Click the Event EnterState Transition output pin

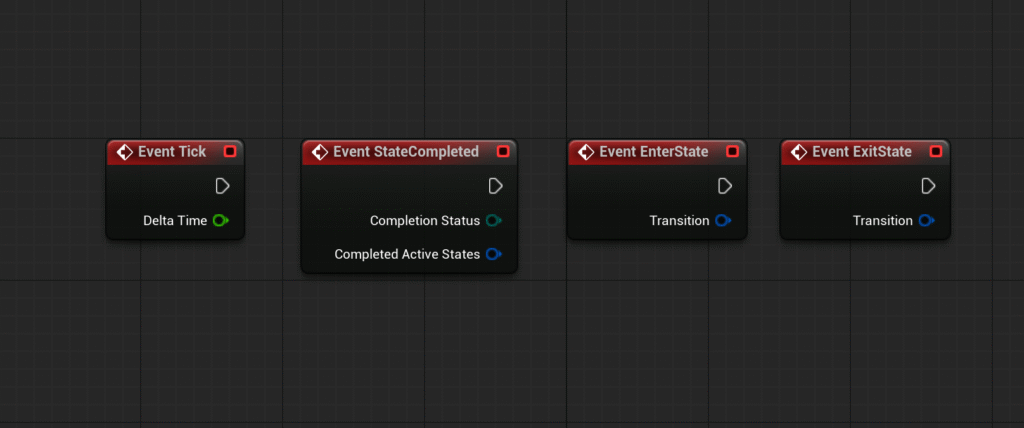722,221
